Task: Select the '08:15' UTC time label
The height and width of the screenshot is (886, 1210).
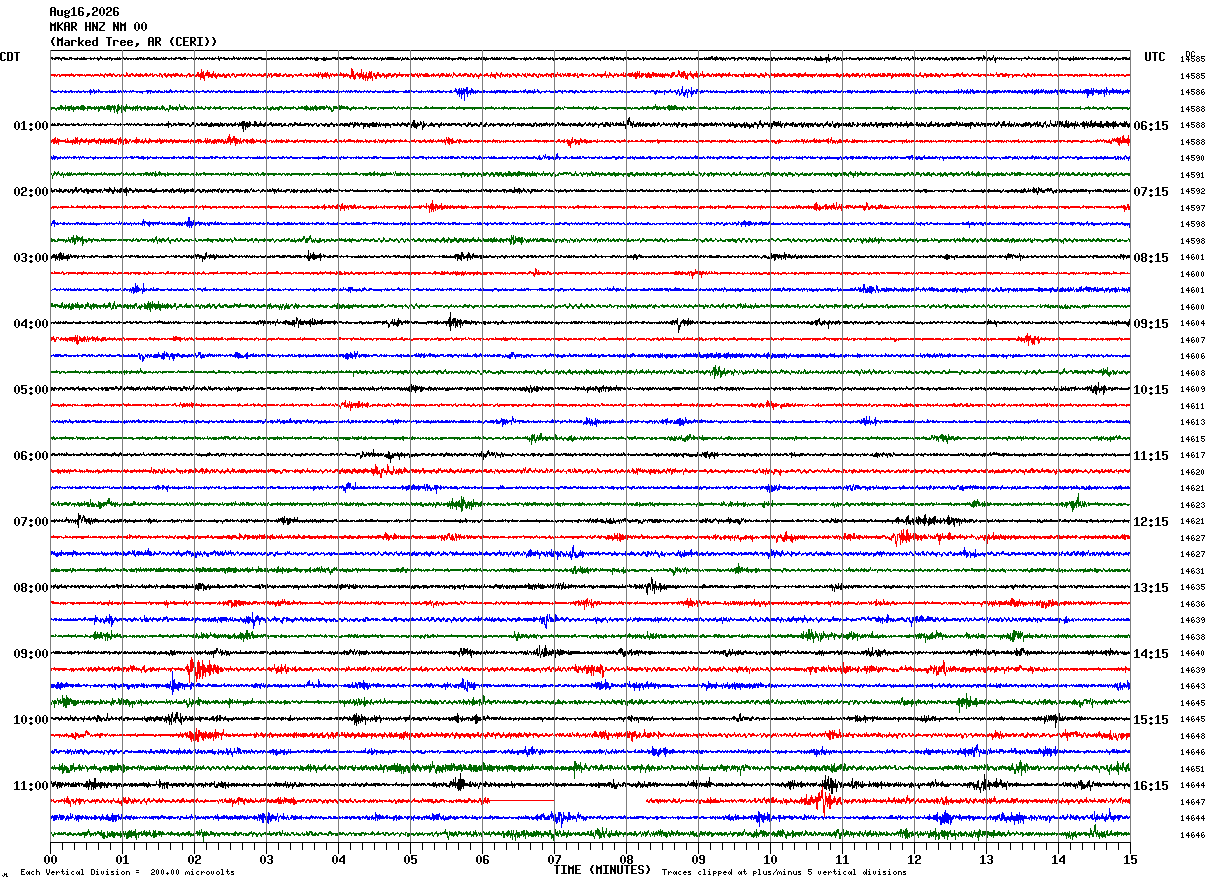Action: point(1151,258)
